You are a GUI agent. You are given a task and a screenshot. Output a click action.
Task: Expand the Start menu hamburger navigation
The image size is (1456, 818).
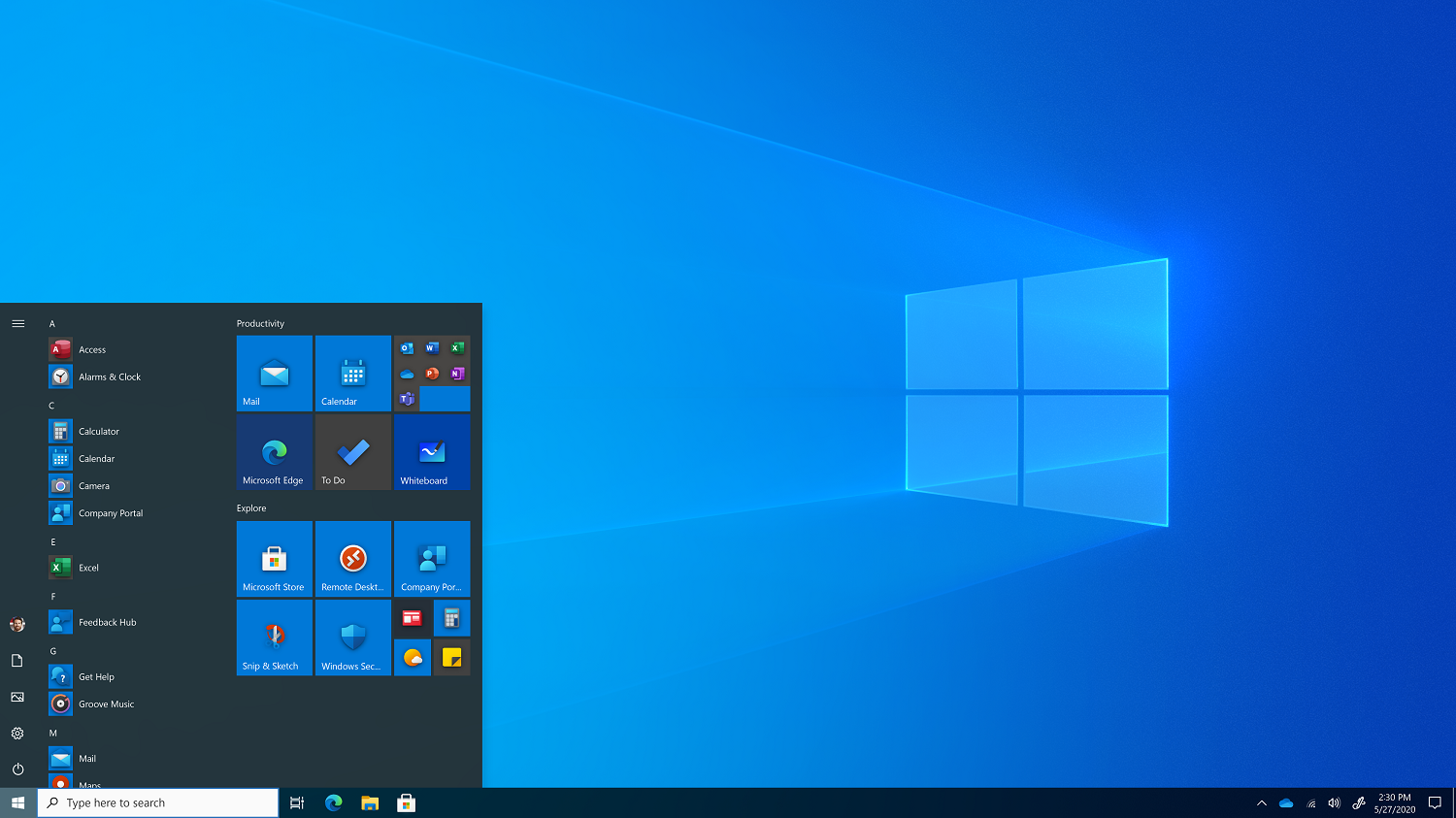17,323
